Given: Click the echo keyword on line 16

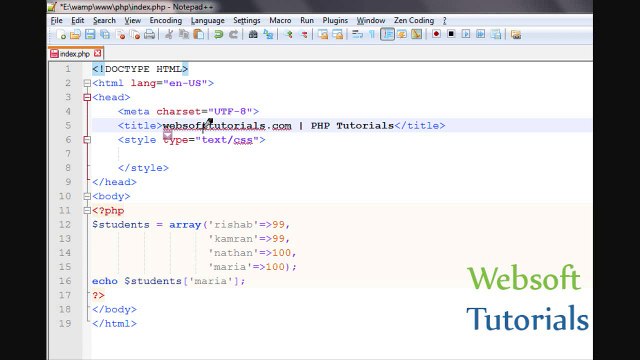Looking at the screenshot, I should point(104,281).
